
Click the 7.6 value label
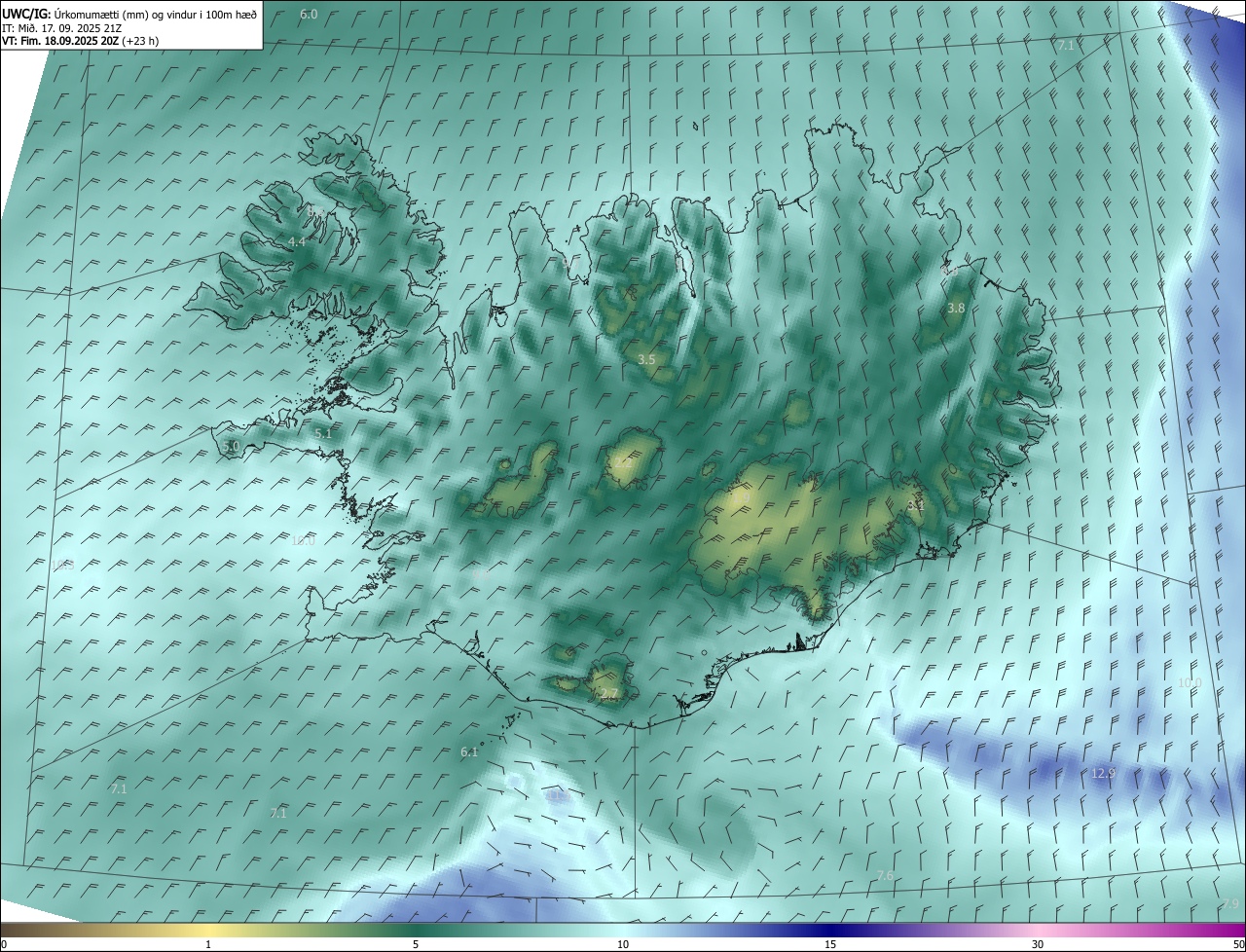pyautogui.click(x=885, y=877)
